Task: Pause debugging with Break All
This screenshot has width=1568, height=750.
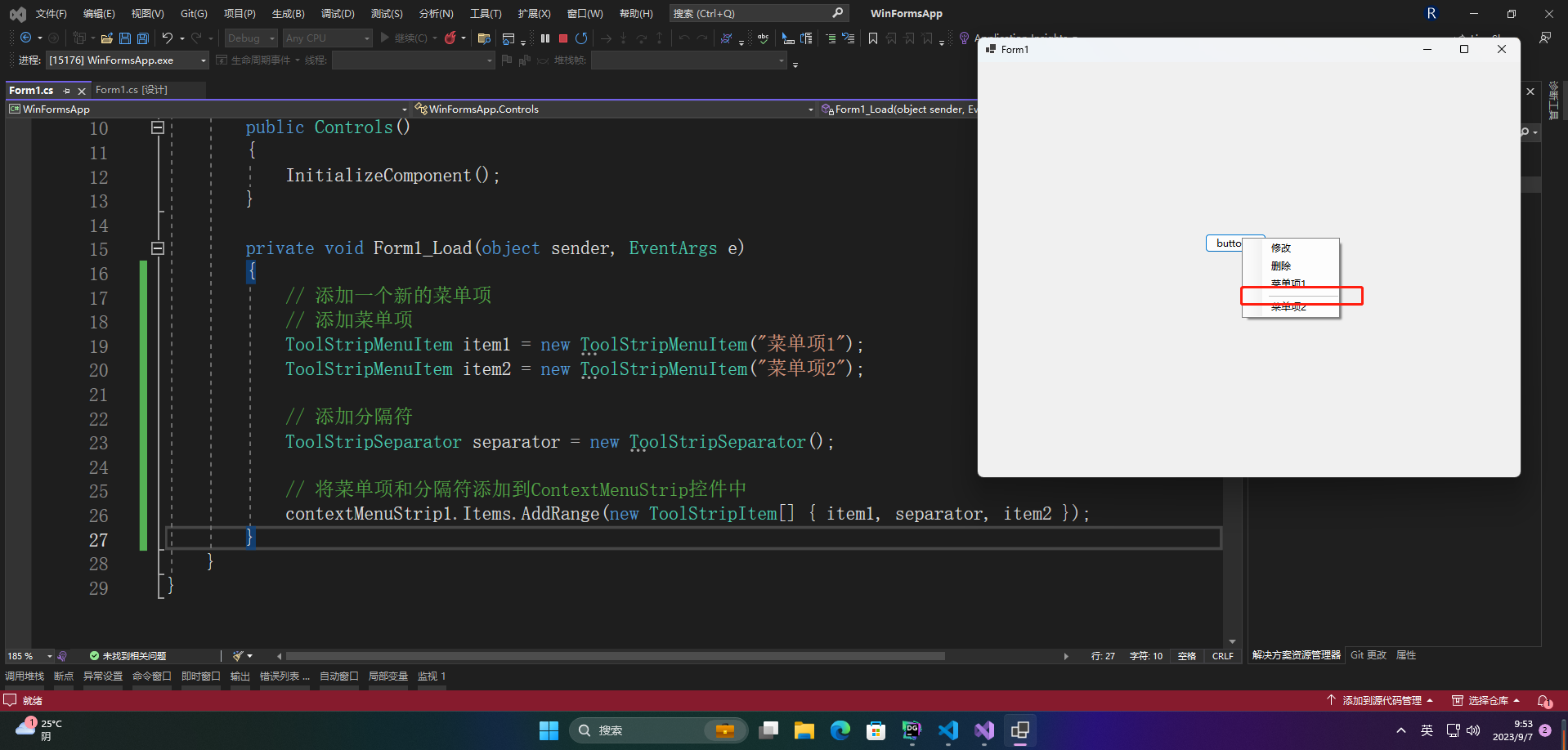Action: [x=545, y=38]
